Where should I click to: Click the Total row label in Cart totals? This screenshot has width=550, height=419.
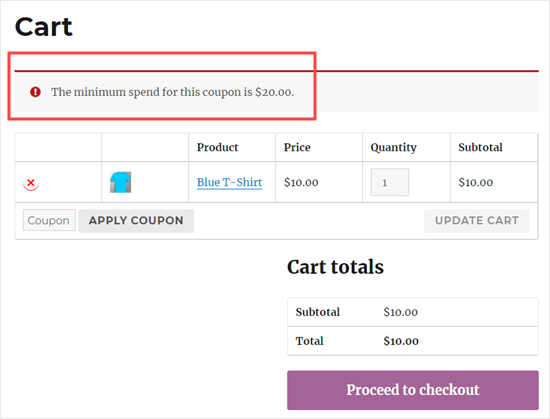click(x=309, y=341)
